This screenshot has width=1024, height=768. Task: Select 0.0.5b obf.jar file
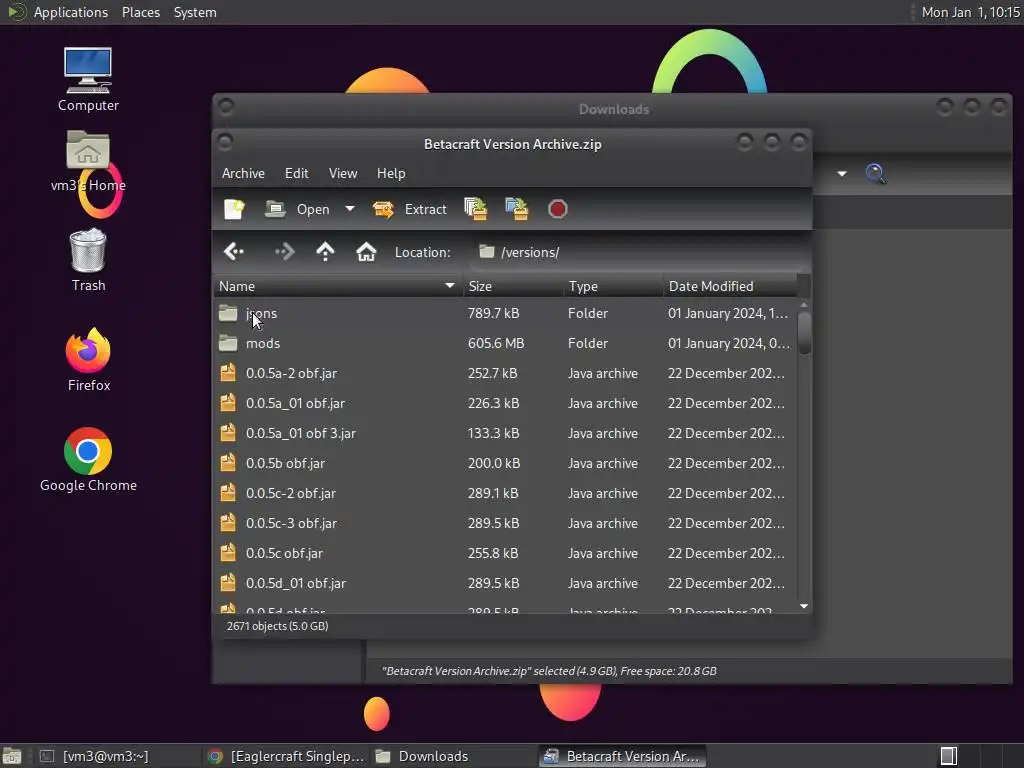pyautogui.click(x=505, y=464)
